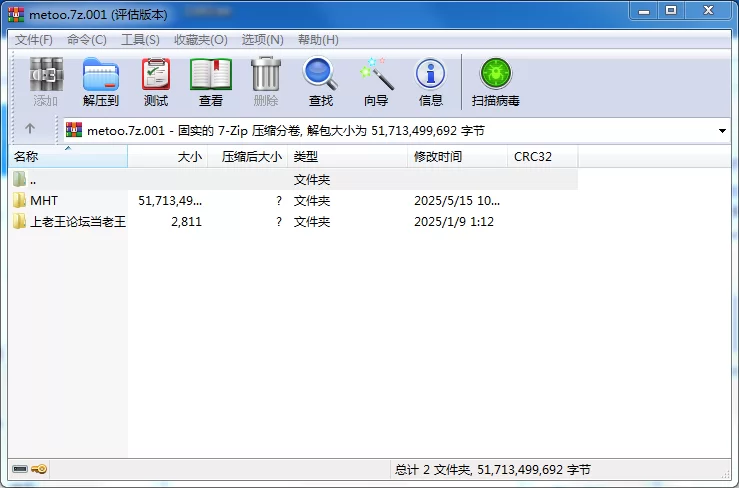The height and width of the screenshot is (488, 739).
Task: Go up one folder level arrow
Action: 30,128
